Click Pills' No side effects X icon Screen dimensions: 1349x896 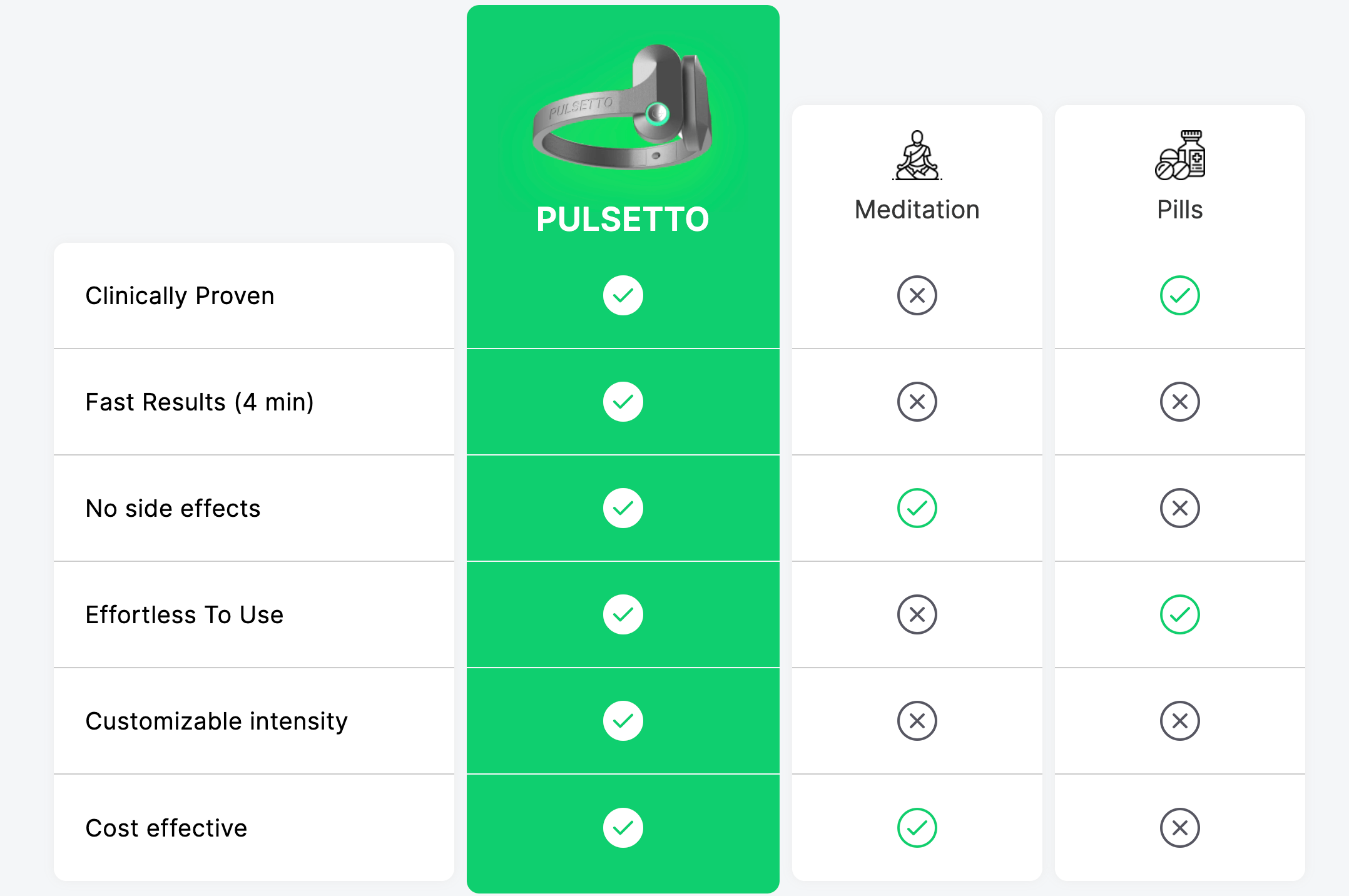(x=1180, y=508)
